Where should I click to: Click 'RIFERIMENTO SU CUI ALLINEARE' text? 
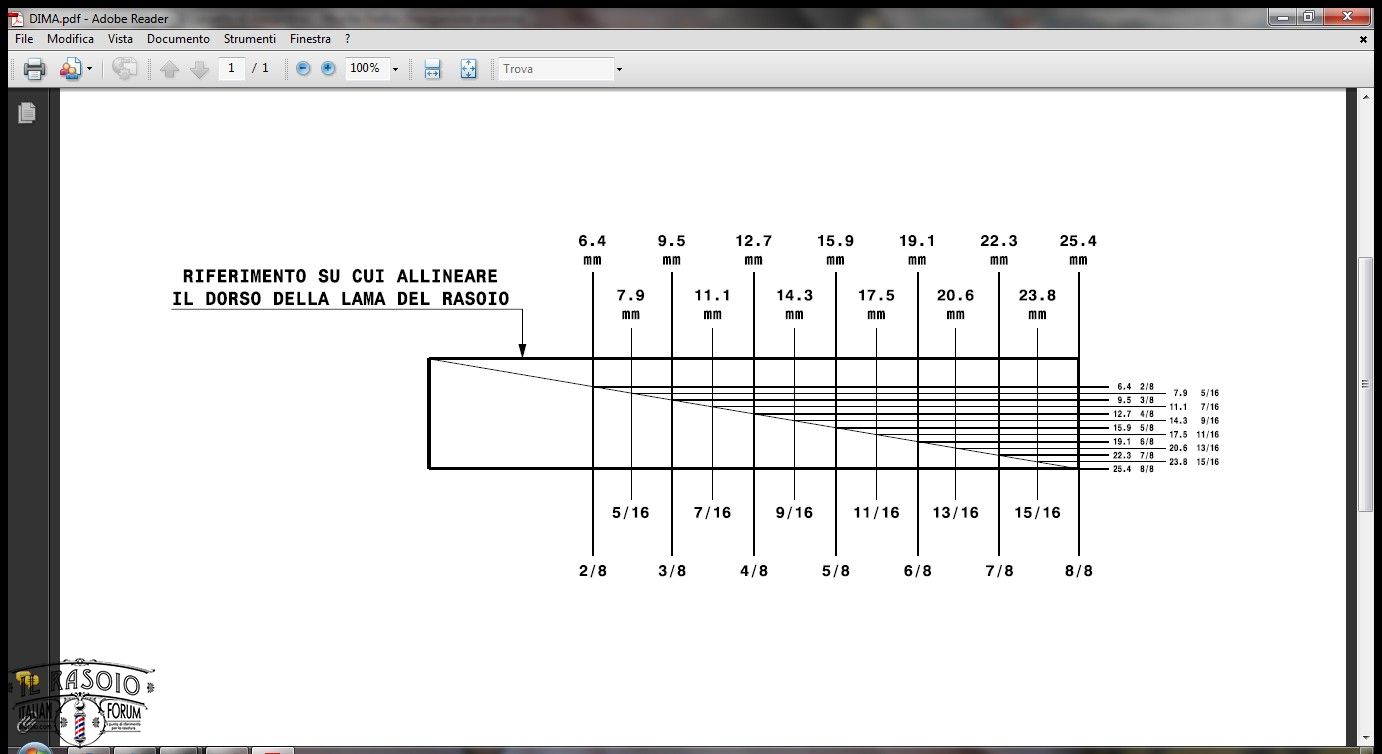click(x=340, y=277)
